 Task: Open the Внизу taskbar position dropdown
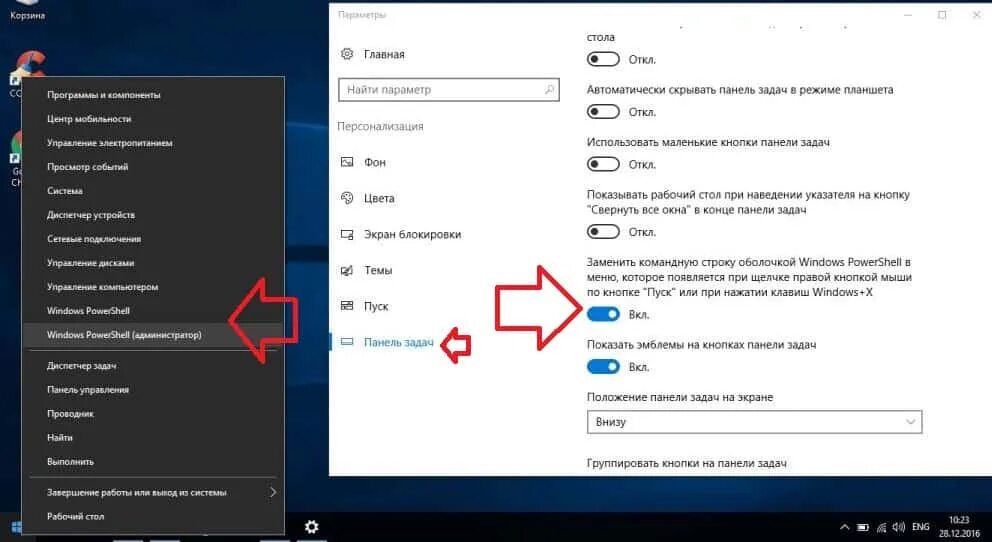[x=754, y=422]
